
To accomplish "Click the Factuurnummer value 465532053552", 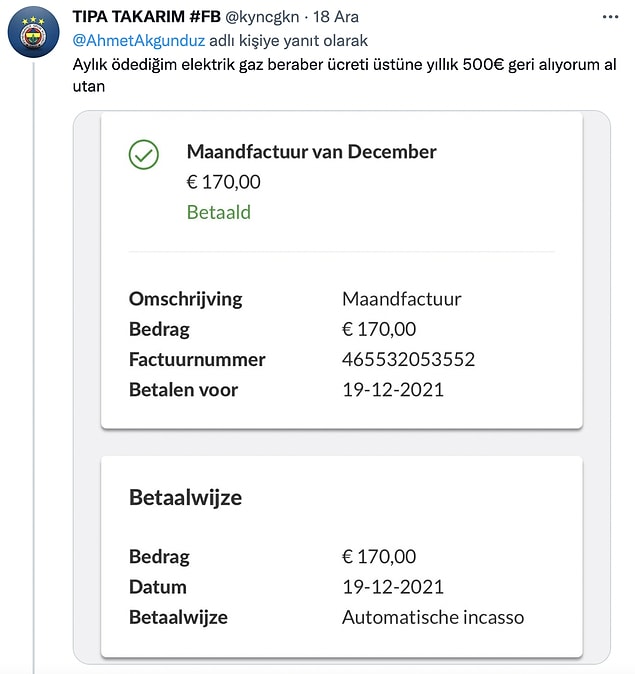I will (408, 359).
